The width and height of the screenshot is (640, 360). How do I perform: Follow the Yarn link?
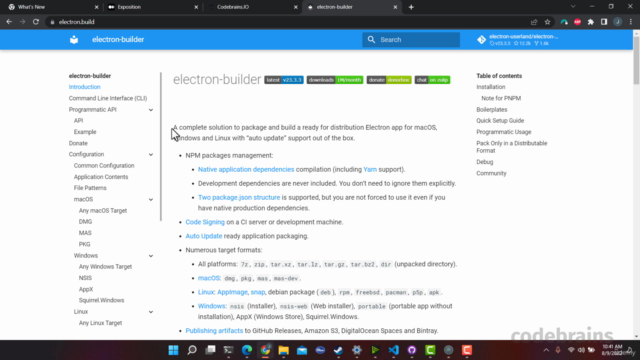tap(370, 169)
